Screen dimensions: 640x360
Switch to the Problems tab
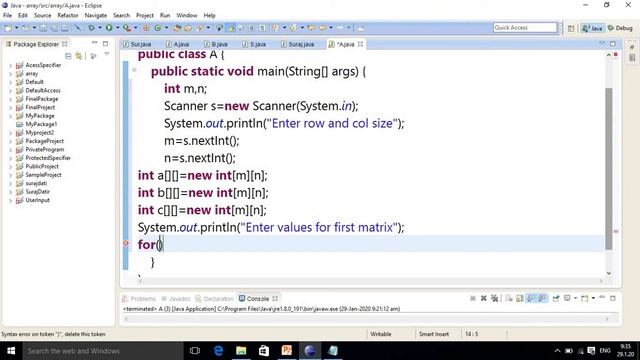coord(139,299)
